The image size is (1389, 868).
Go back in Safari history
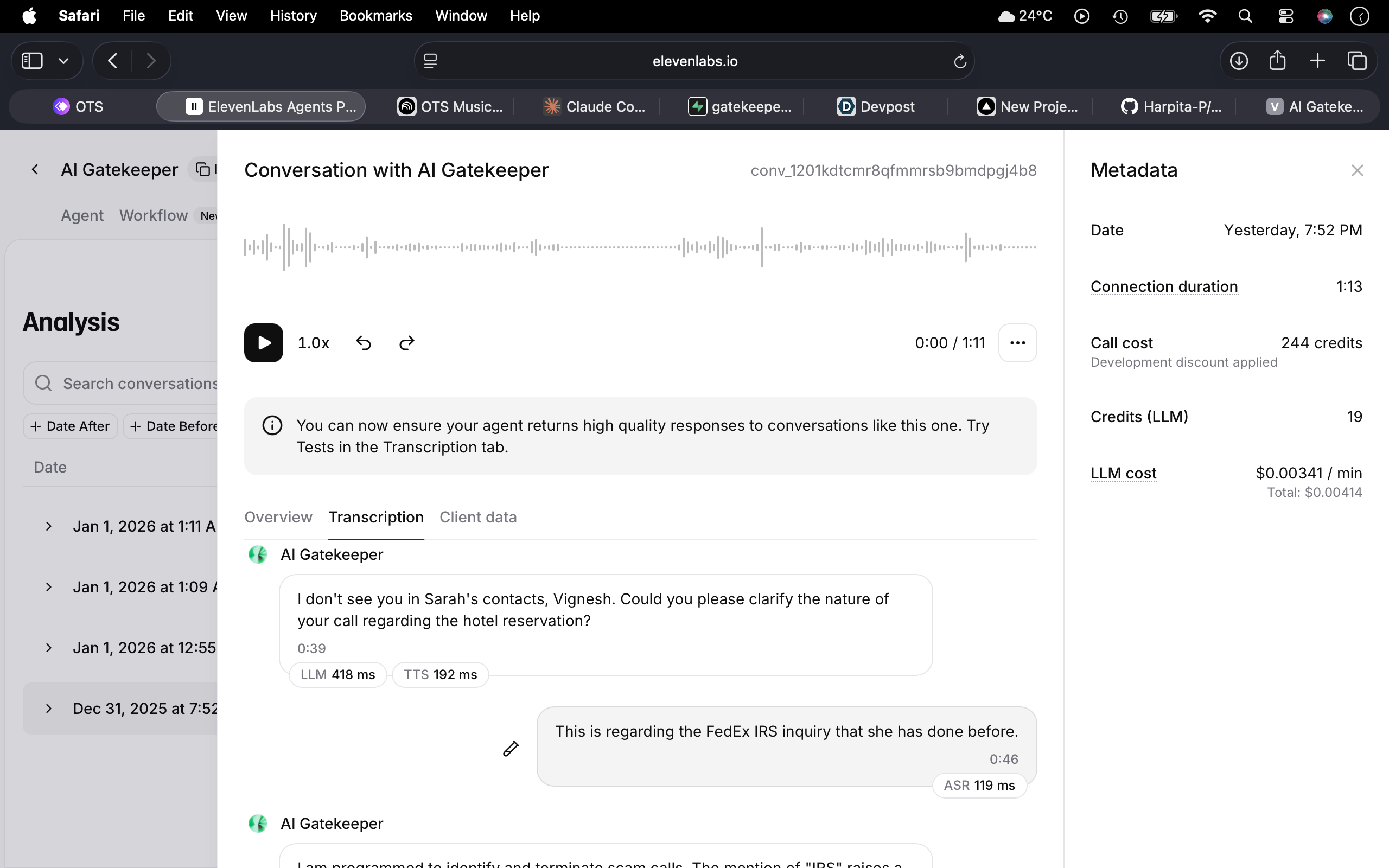point(112,61)
